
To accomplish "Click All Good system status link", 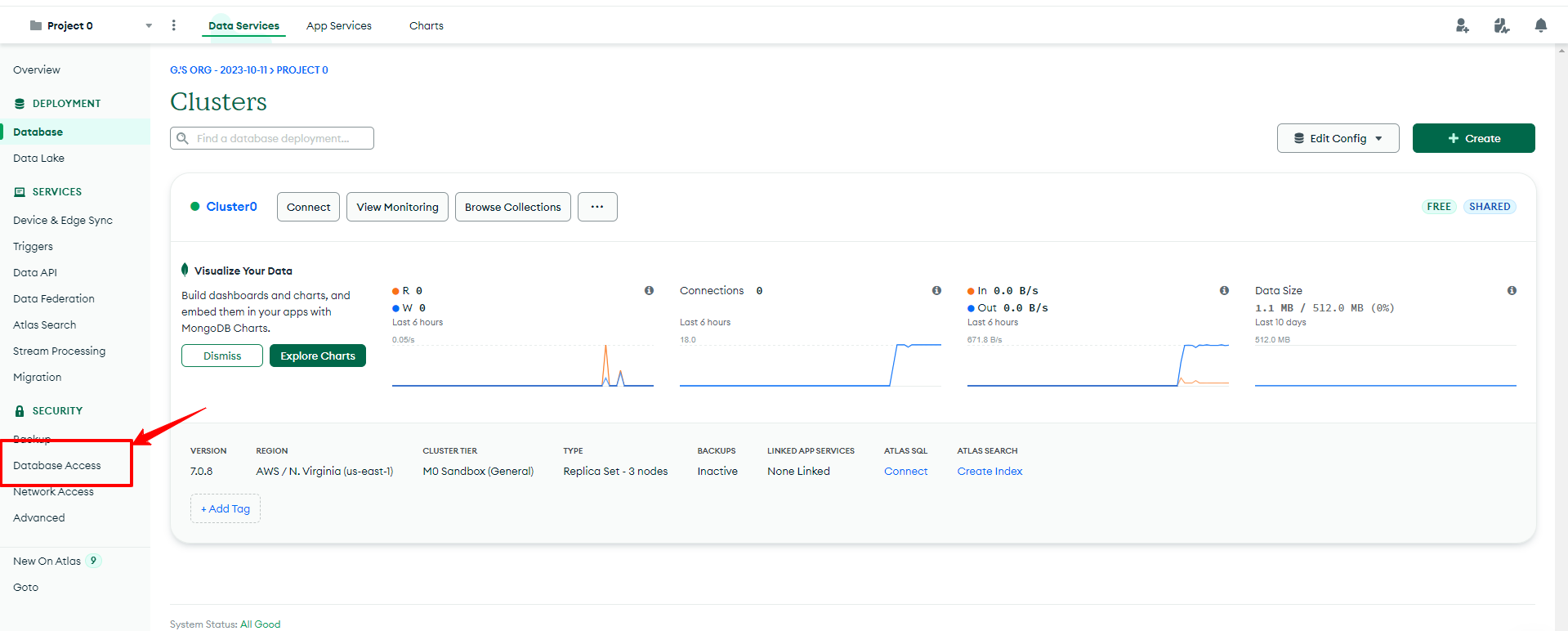I will tap(260, 624).
